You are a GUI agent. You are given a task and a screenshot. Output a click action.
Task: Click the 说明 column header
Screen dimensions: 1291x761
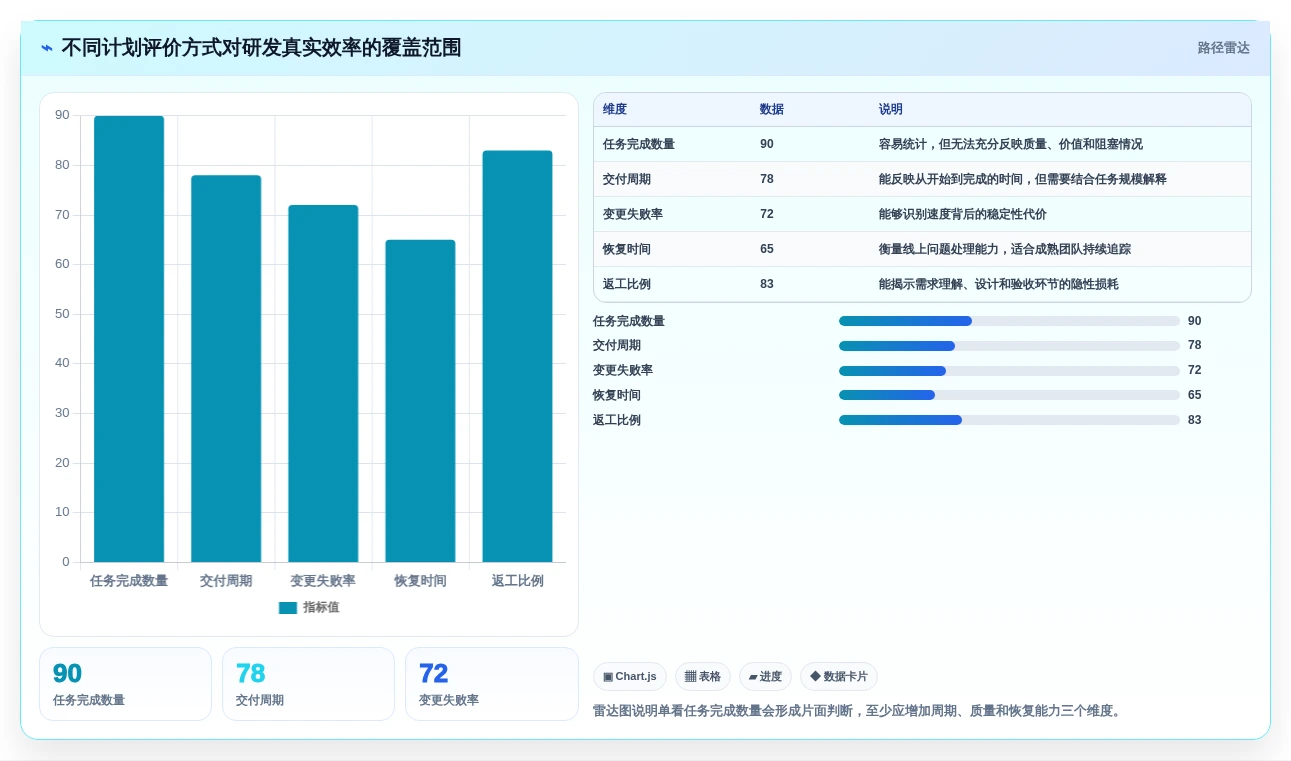click(891, 109)
